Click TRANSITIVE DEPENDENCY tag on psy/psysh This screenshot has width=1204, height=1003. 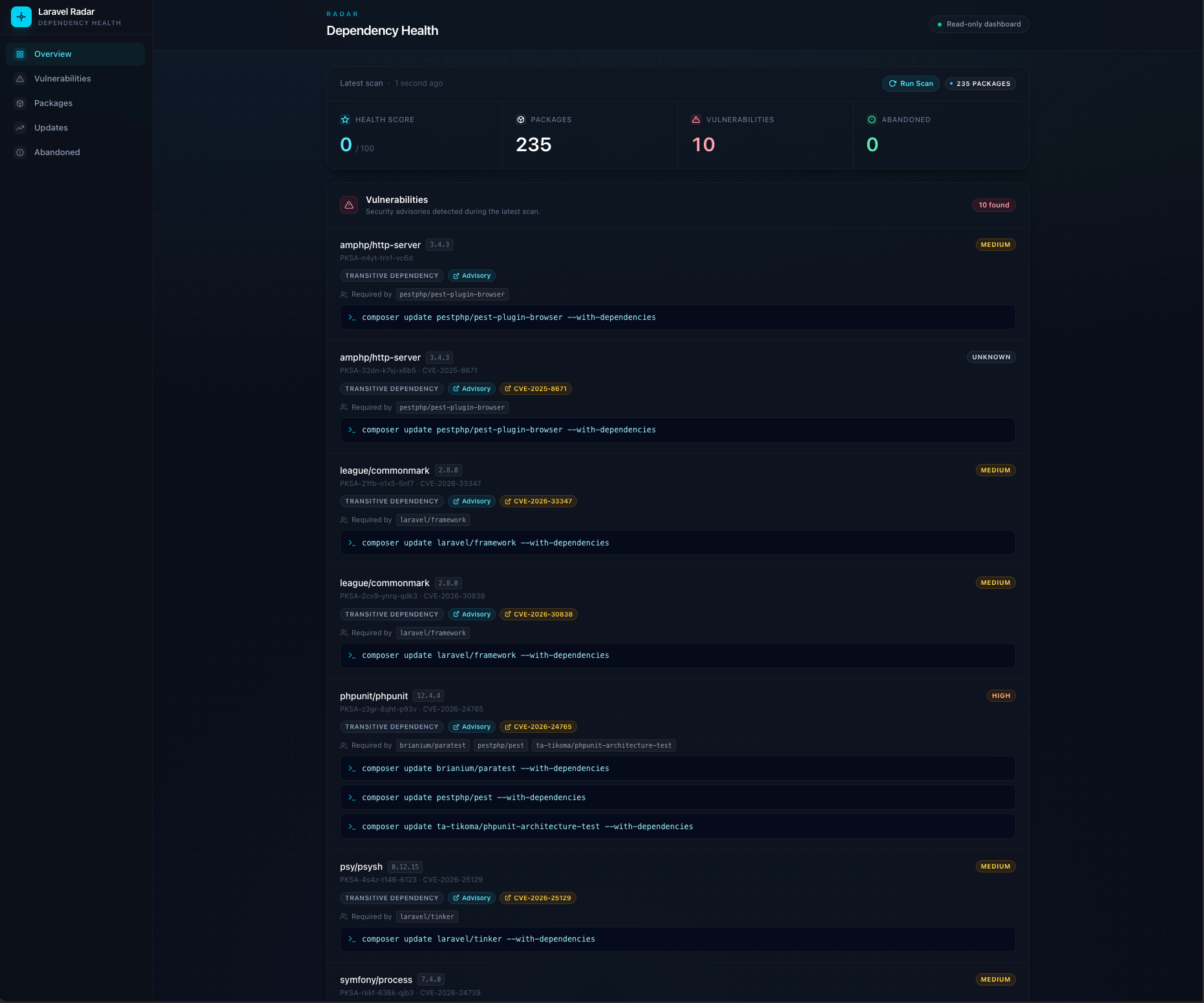(392, 898)
